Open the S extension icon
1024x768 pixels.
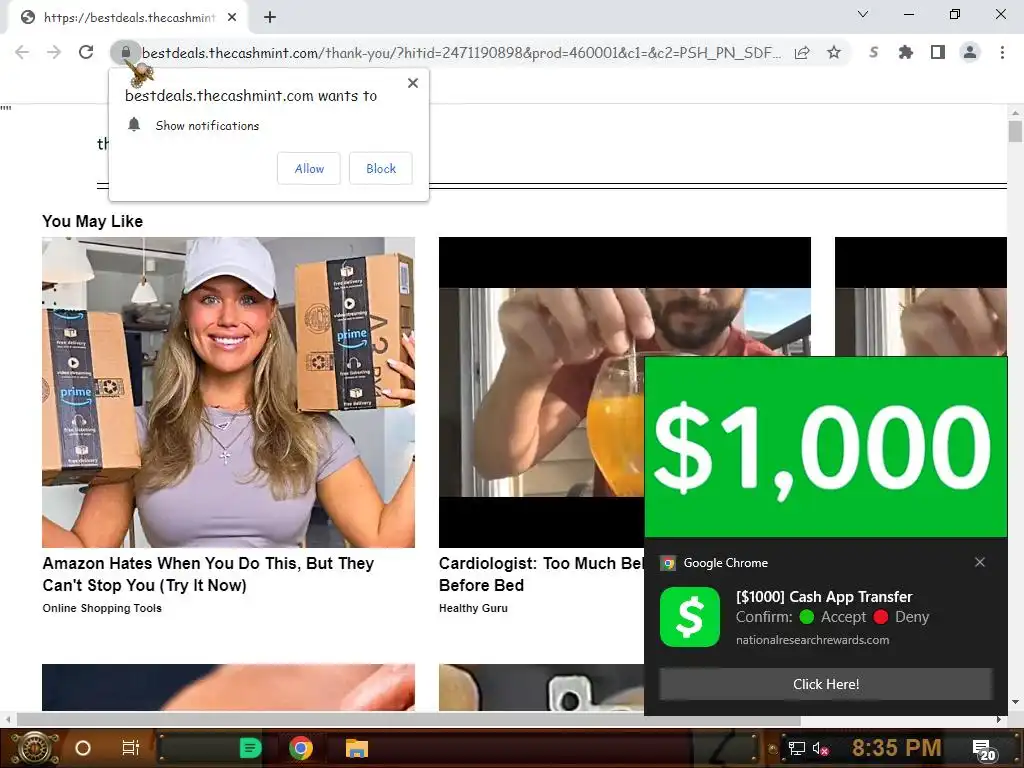click(x=874, y=52)
